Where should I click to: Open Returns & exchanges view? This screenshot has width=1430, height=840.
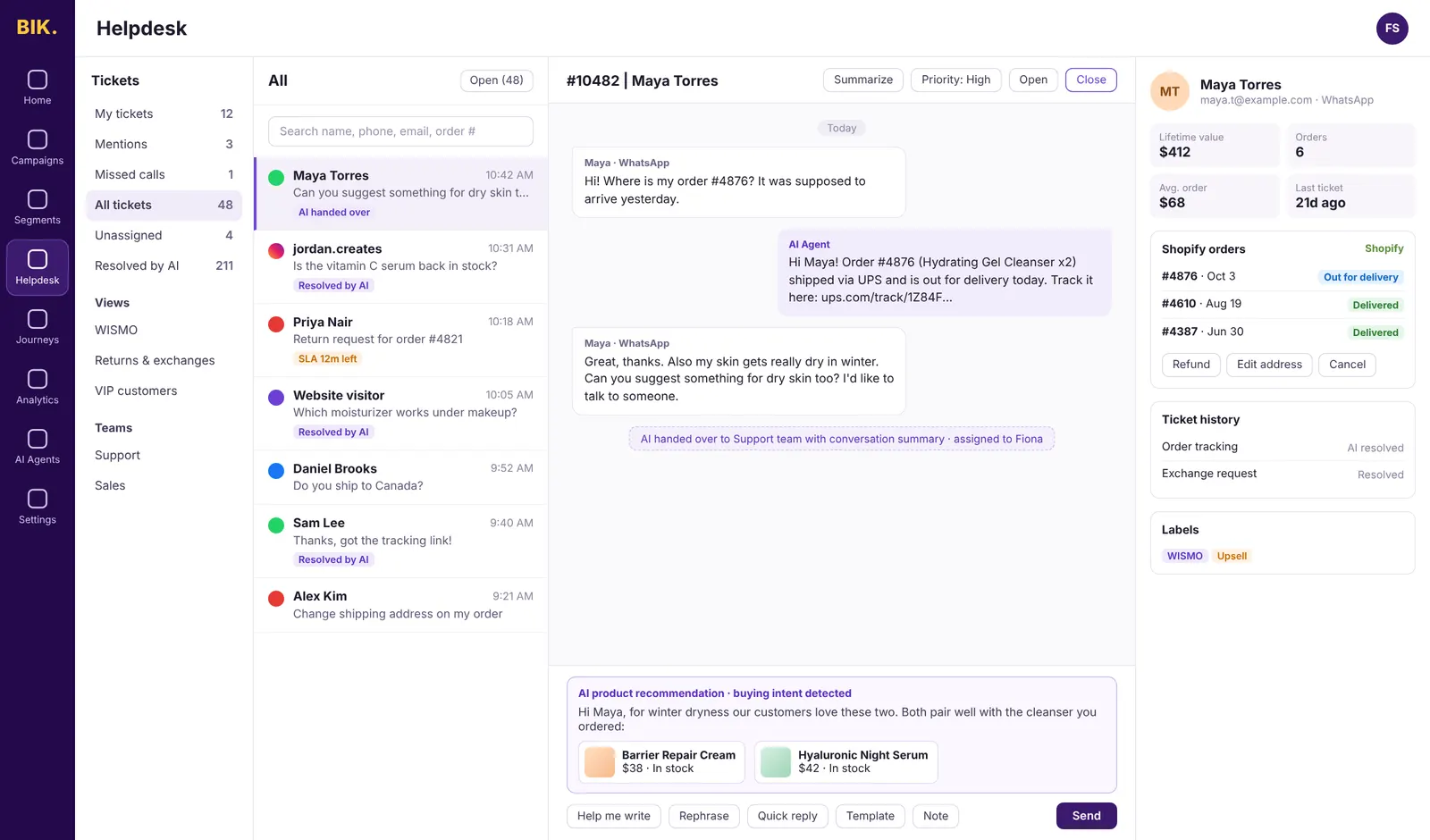point(164,361)
